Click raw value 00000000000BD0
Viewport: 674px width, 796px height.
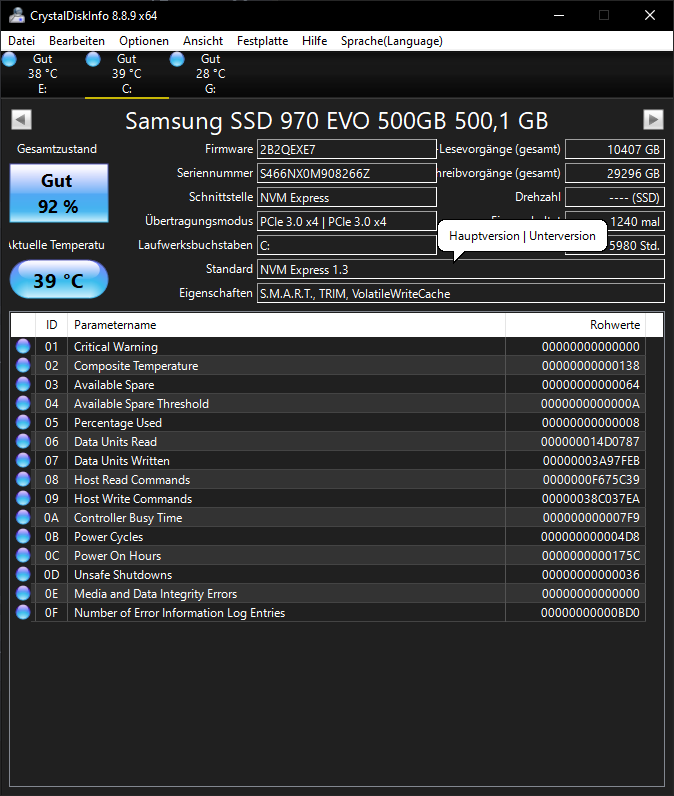pos(590,613)
